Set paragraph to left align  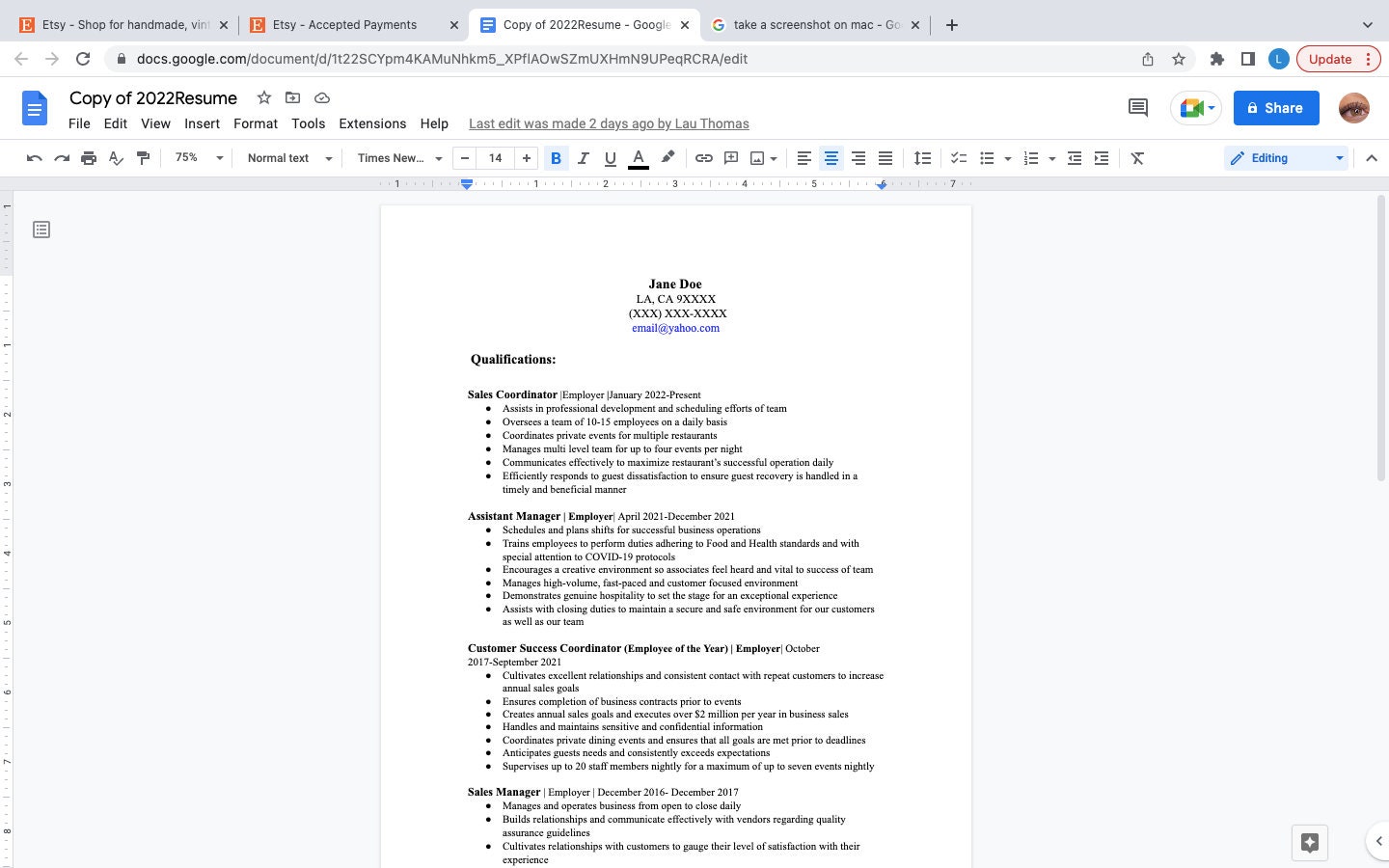[803, 158]
